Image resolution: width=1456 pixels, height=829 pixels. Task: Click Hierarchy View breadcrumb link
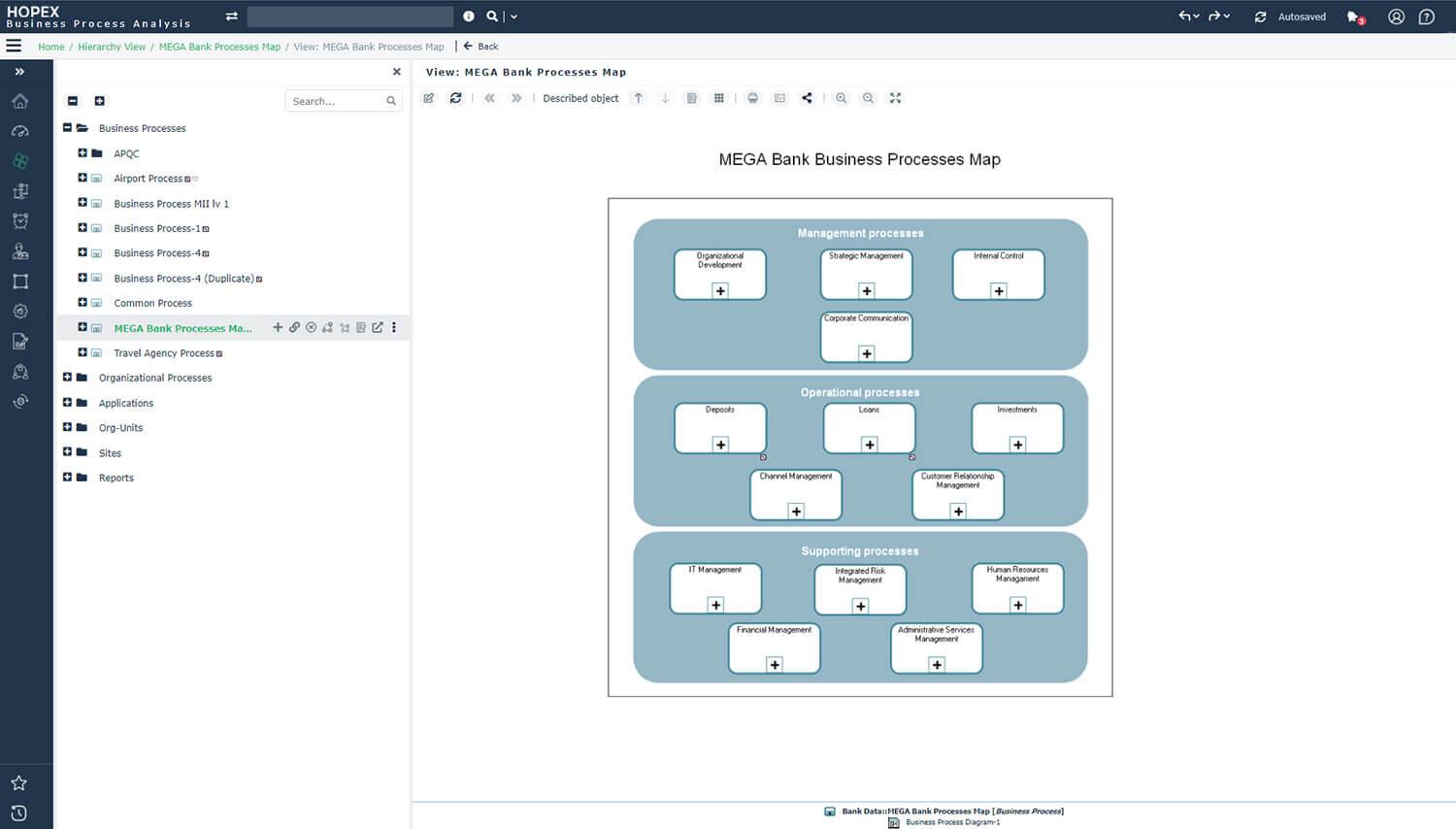click(x=112, y=47)
